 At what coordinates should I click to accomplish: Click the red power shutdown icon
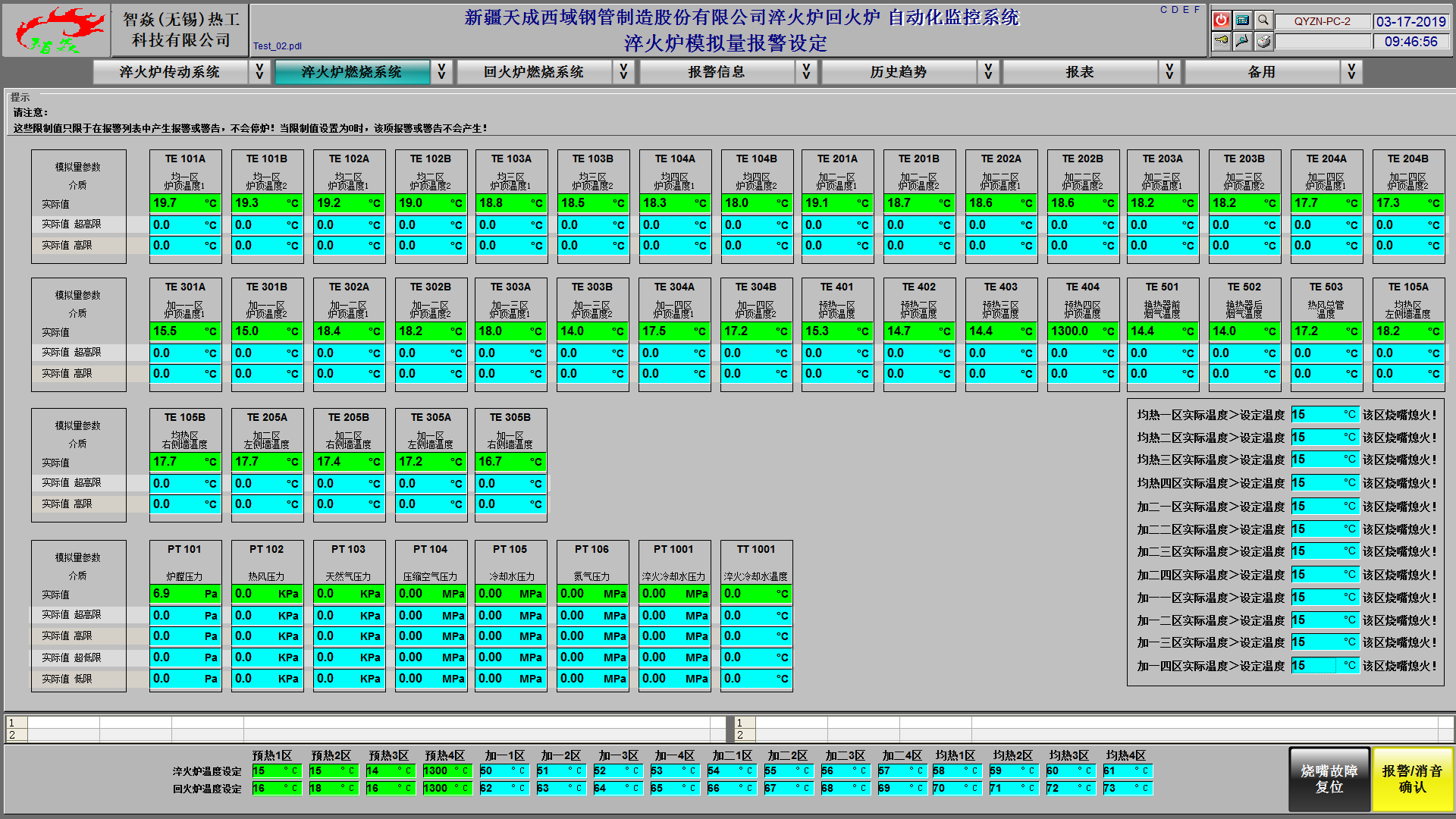[1221, 20]
